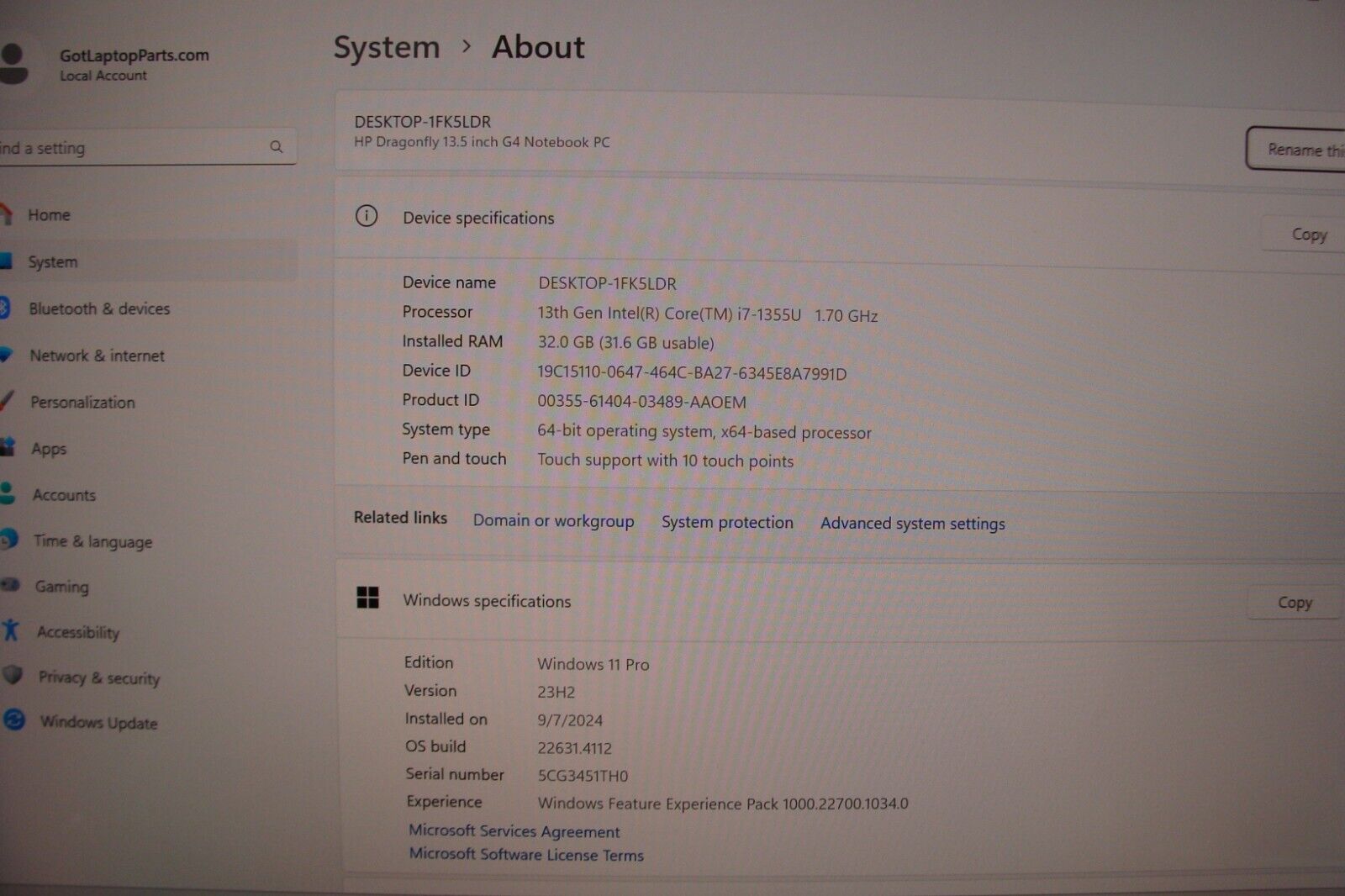Click the Windows logo beside Windows specifications
The height and width of the screenshot is (896, 1345).
[367, 598]
